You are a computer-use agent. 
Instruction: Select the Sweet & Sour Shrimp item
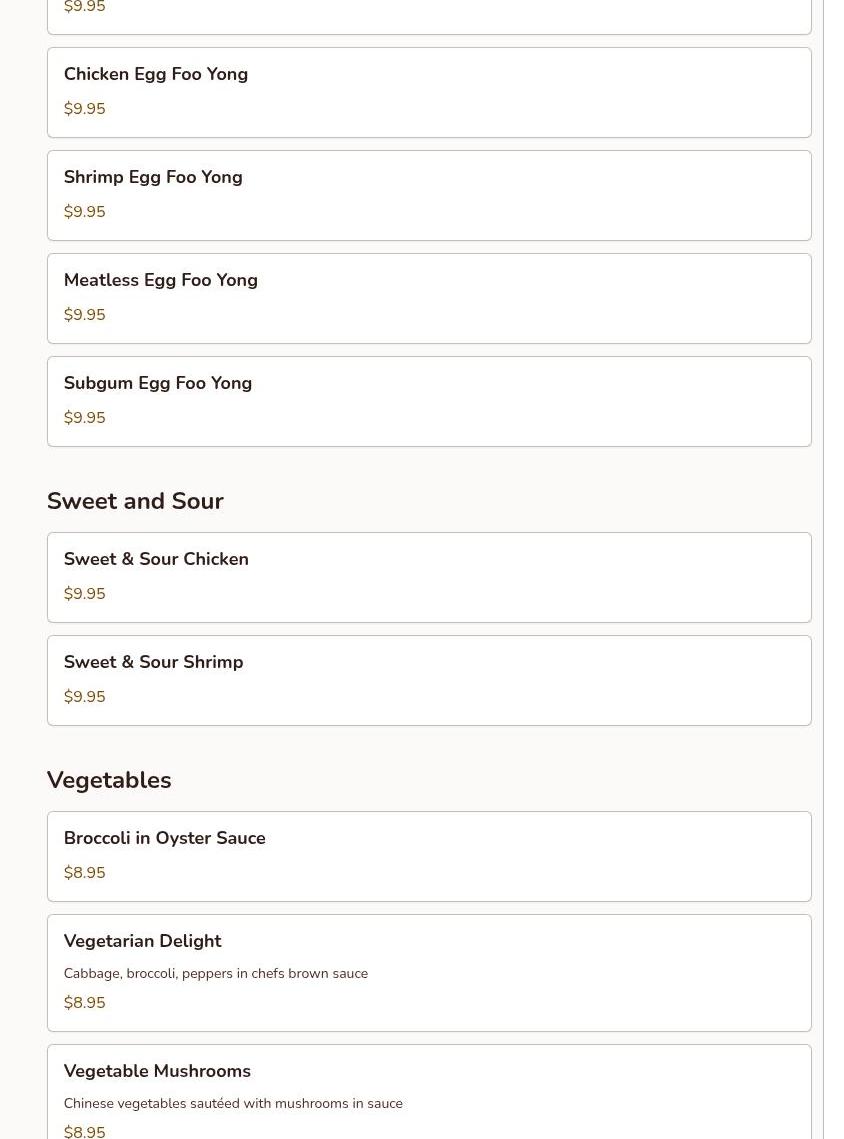[153, 662]
